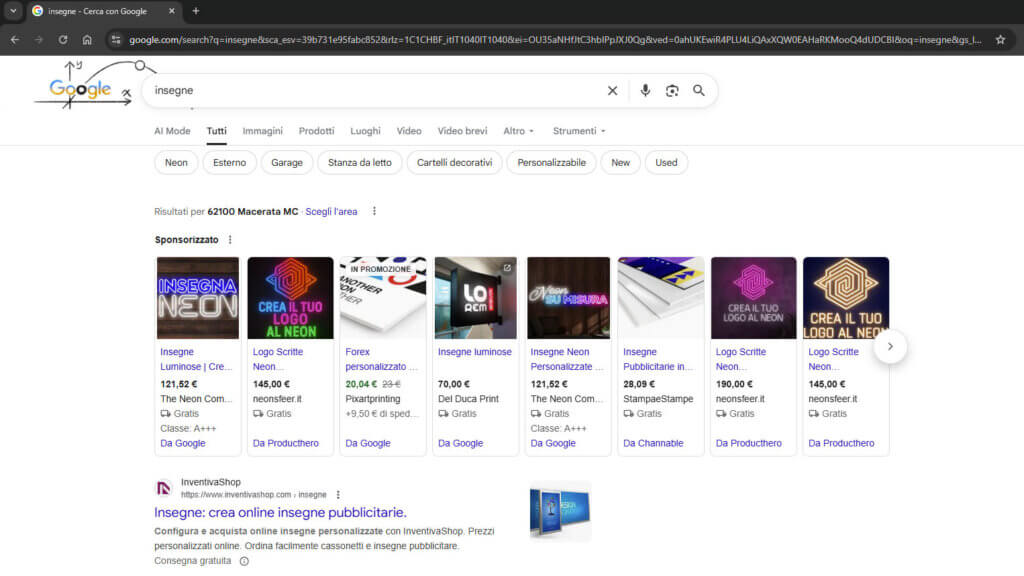This screenshot has width=1024, height=576.
Task: Open the three-dot menu beside Sponsorizzato
Action: click(230, 240)
